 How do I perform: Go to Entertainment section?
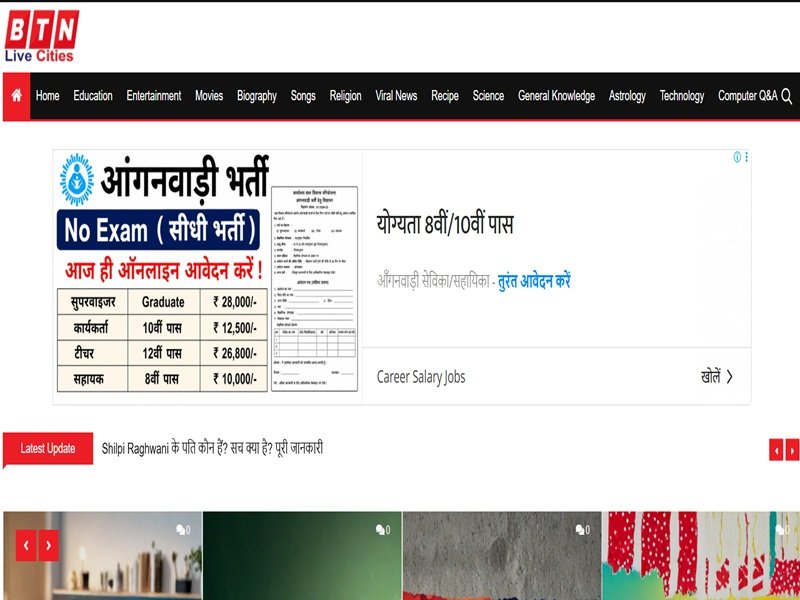[x=154, y=96]
